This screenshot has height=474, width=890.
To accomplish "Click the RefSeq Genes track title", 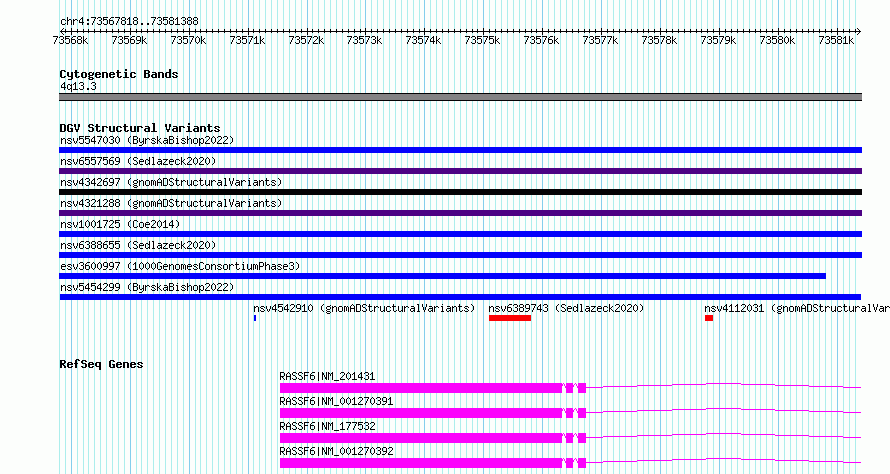I will (x=101, y=364).
